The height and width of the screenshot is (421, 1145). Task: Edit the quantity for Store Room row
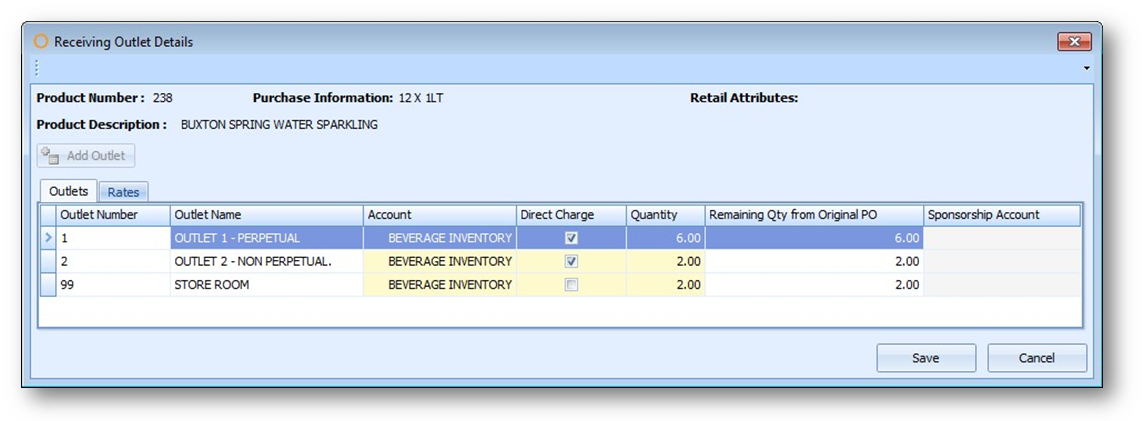coord(664,285)
